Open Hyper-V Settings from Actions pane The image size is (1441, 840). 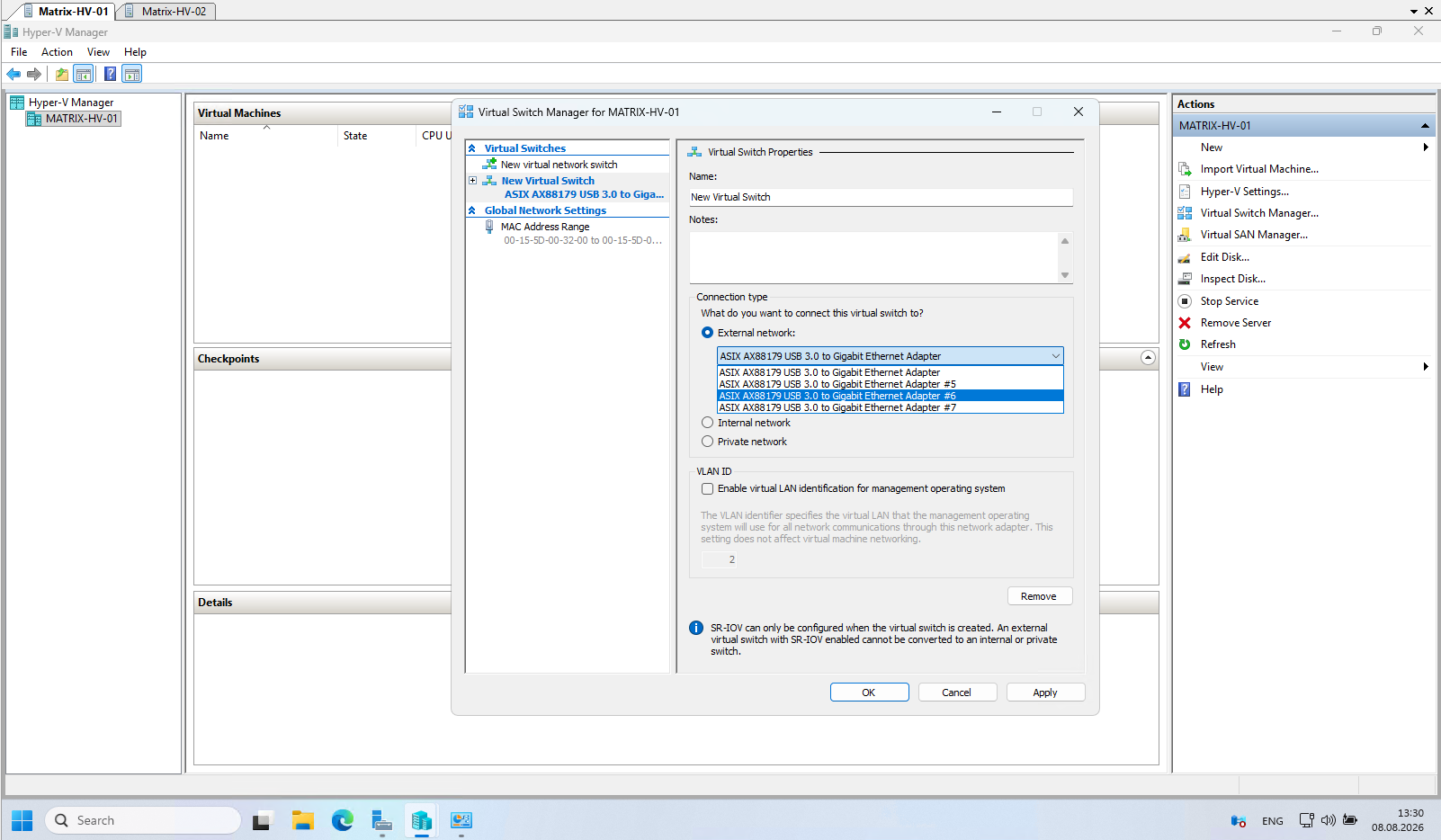tap(1244, 192)
